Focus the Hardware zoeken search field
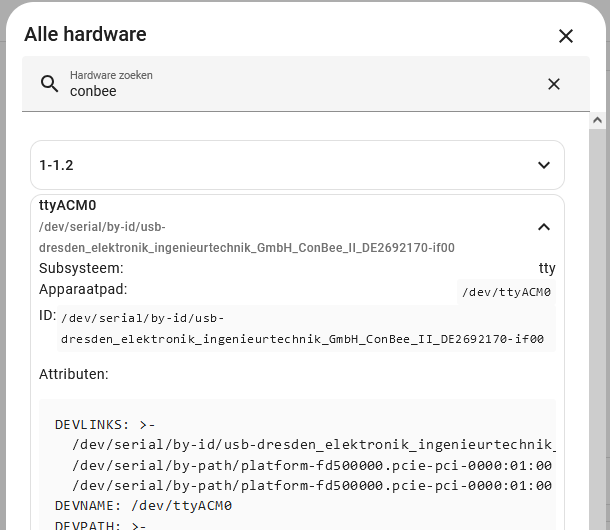Screen dimensions: 610x530 pos(305,84)
